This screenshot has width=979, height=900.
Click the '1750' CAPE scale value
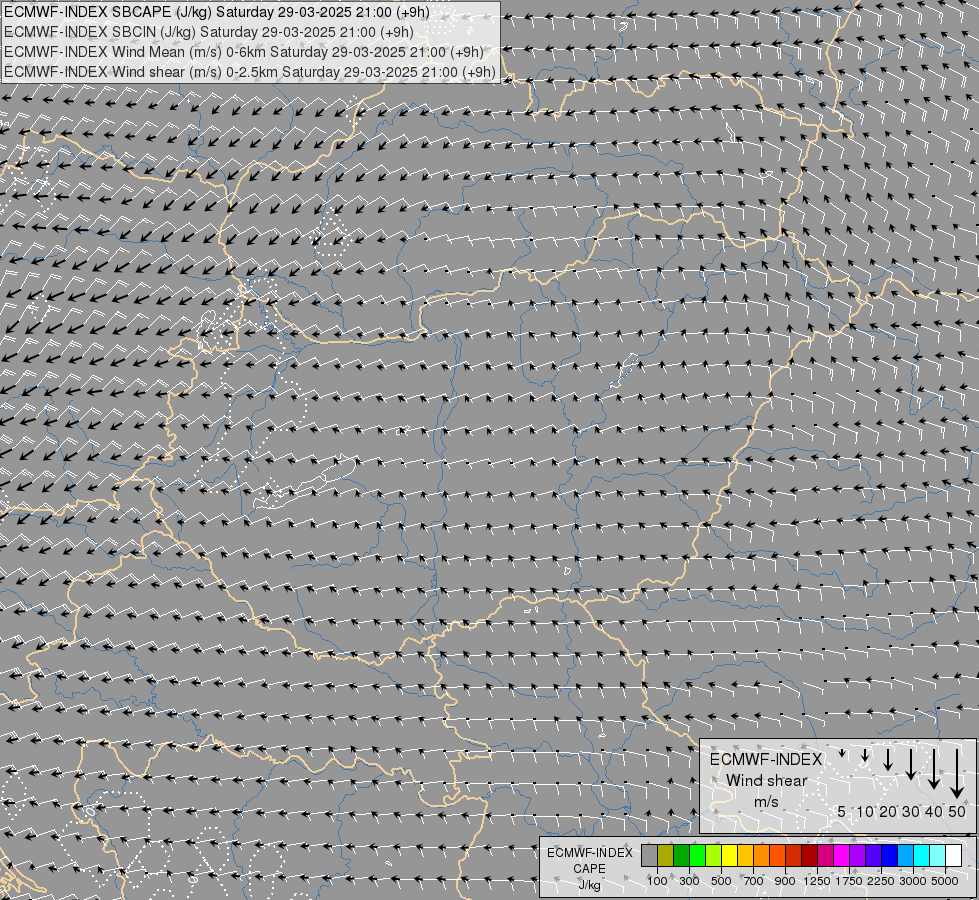click(x=849, y=881)
